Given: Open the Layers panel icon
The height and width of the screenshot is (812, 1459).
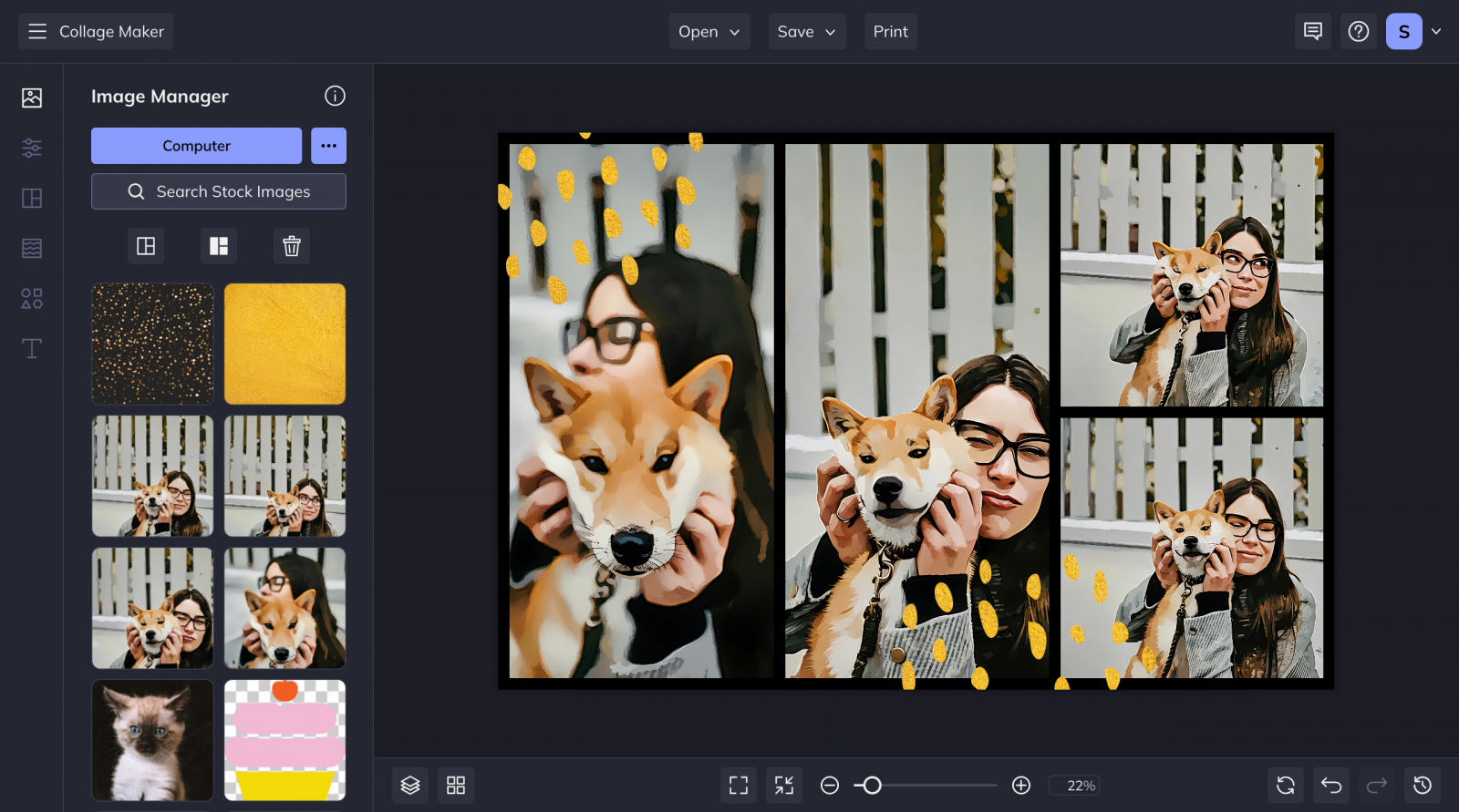Looking at the screenshot, I should tap(410, 785).
